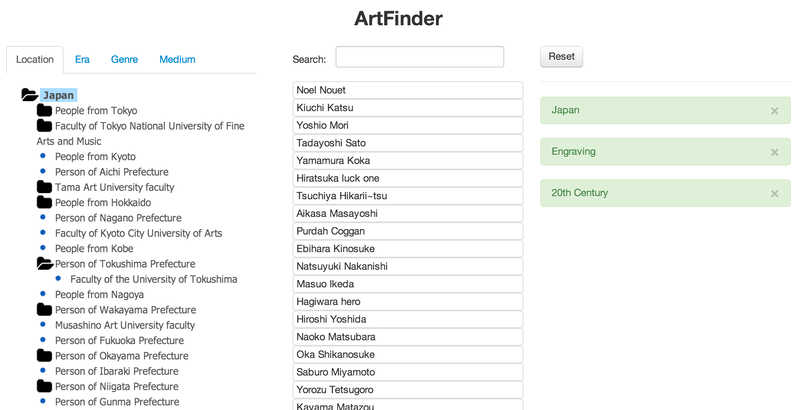Expand the People from Tokyo folder icon
800x410 pixels.
44,110
